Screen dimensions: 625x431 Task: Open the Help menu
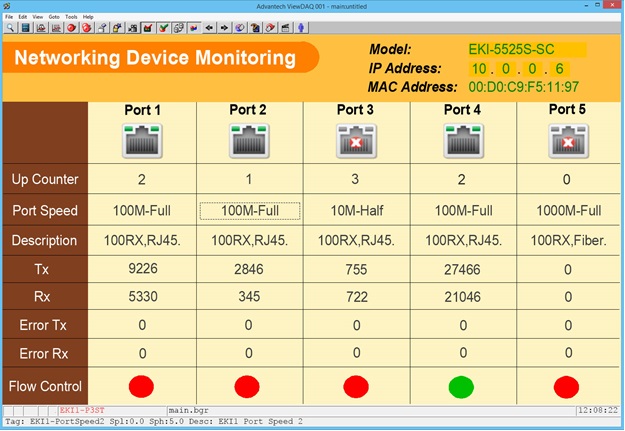pyautogui.click(x=88, y=17)
